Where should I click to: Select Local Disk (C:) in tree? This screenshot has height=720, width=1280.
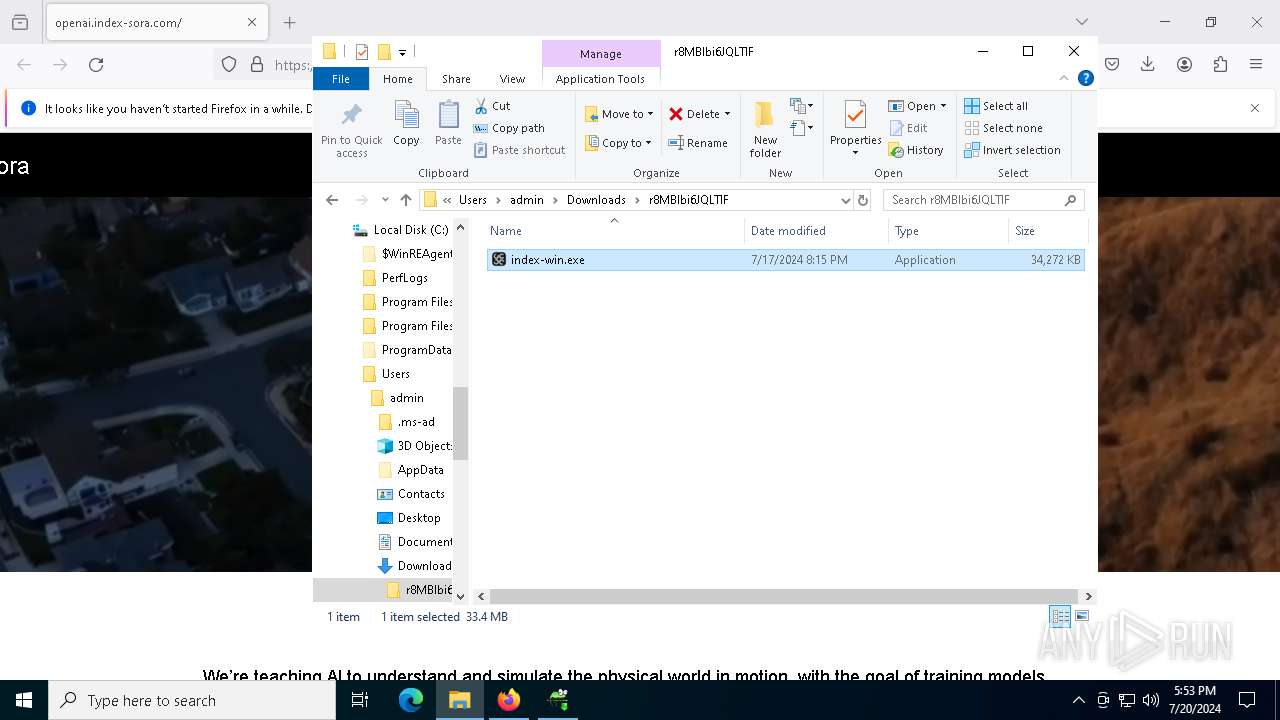pyautogui.click(x=410, y=230)
